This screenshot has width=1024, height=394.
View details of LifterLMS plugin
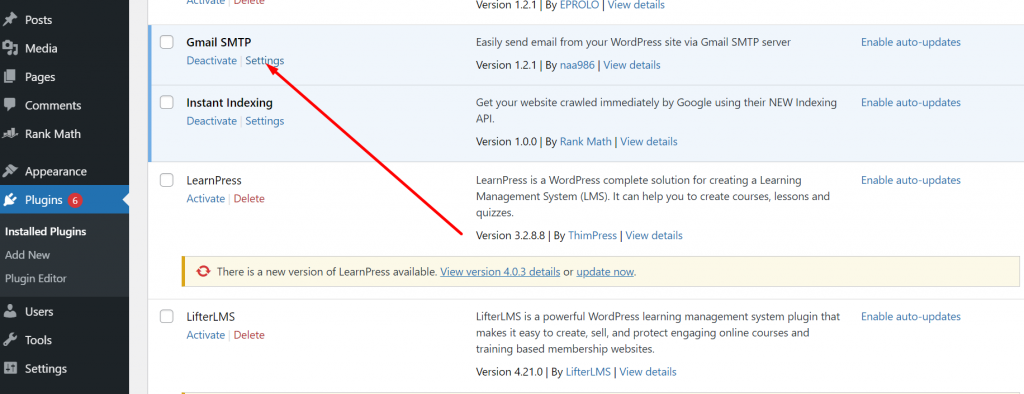click(648, 372)
